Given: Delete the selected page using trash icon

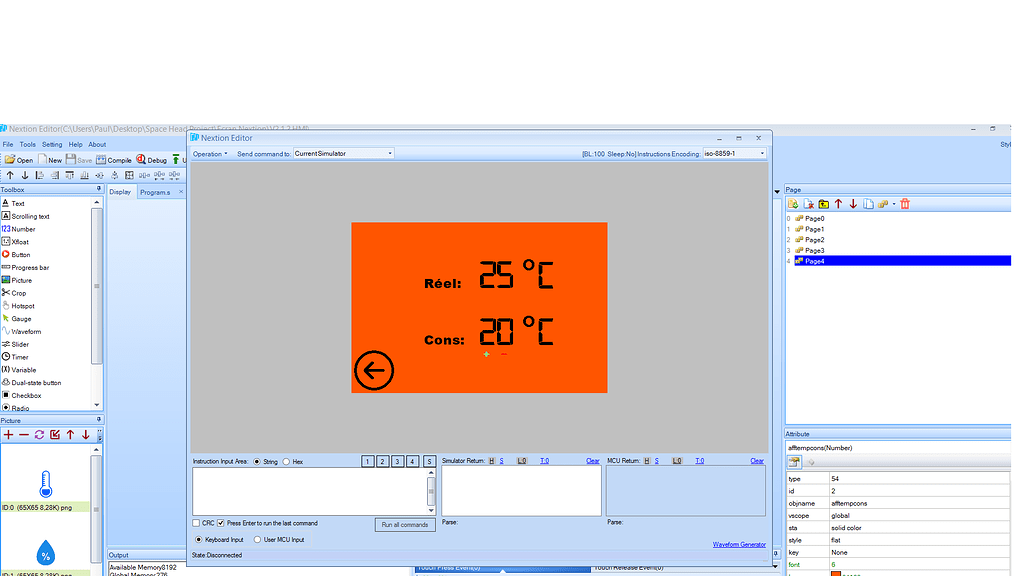Looking at the screenshot, I should (906, 203).
